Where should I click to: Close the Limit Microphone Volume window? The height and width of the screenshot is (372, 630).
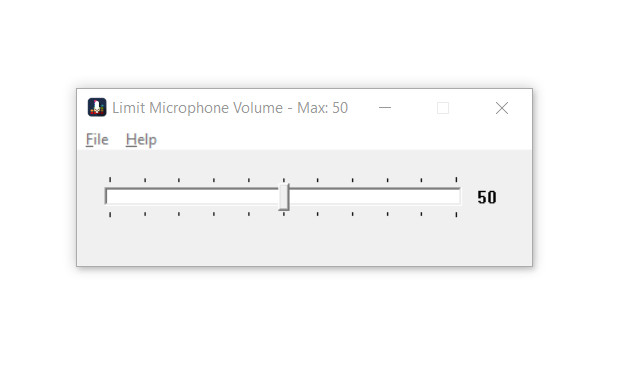[501, 108]
